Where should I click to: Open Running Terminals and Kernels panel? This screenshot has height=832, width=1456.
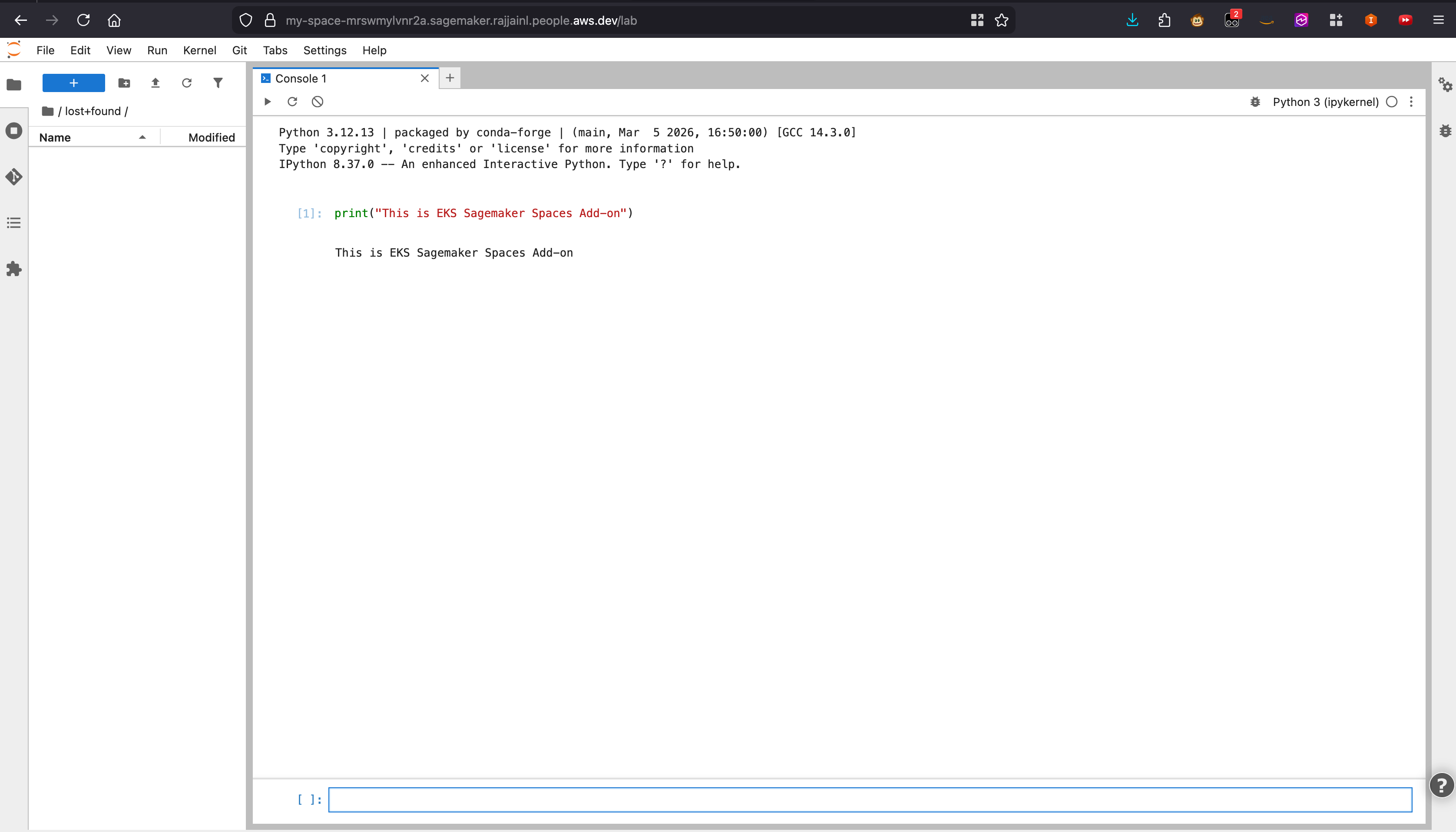[x=14, y=131]
